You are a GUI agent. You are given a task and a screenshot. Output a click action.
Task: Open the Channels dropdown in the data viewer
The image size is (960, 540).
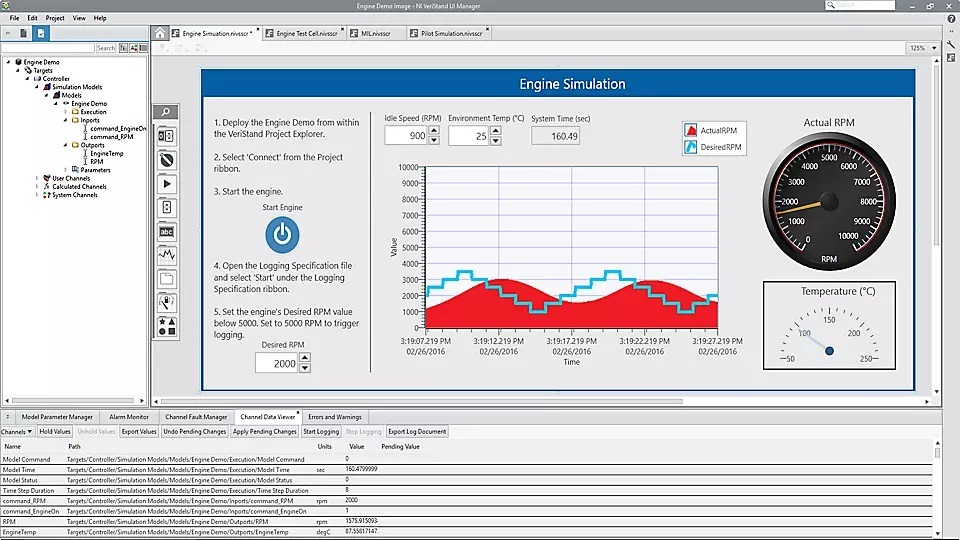17,432
